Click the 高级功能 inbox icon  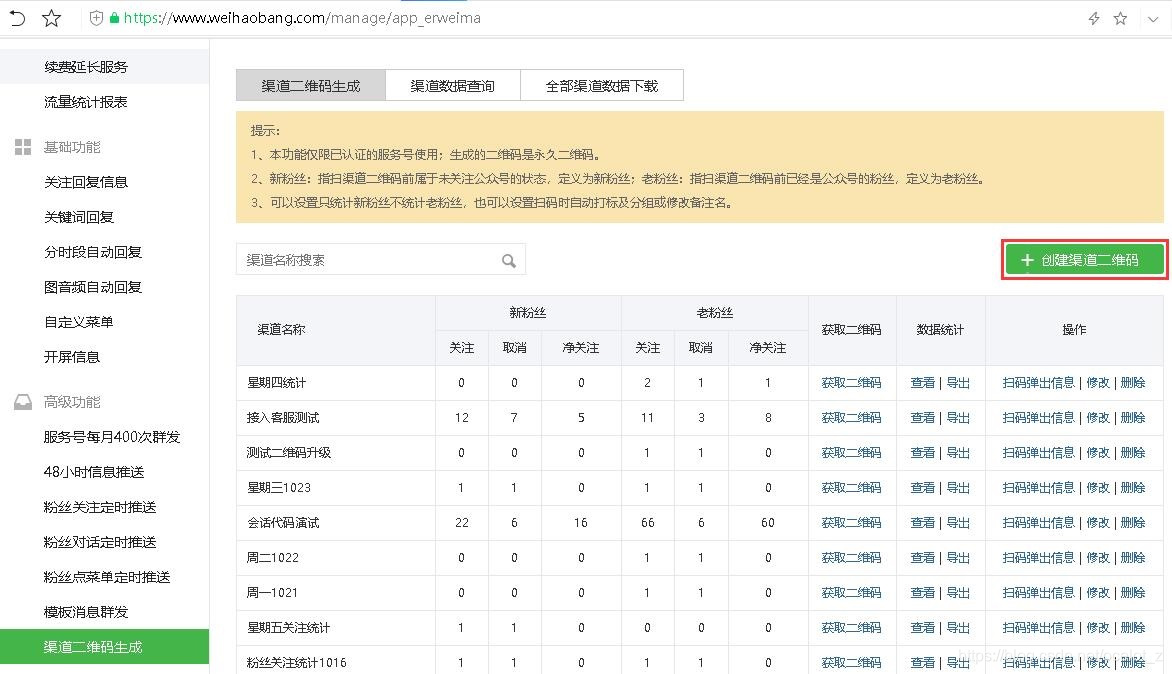(23, 402)
